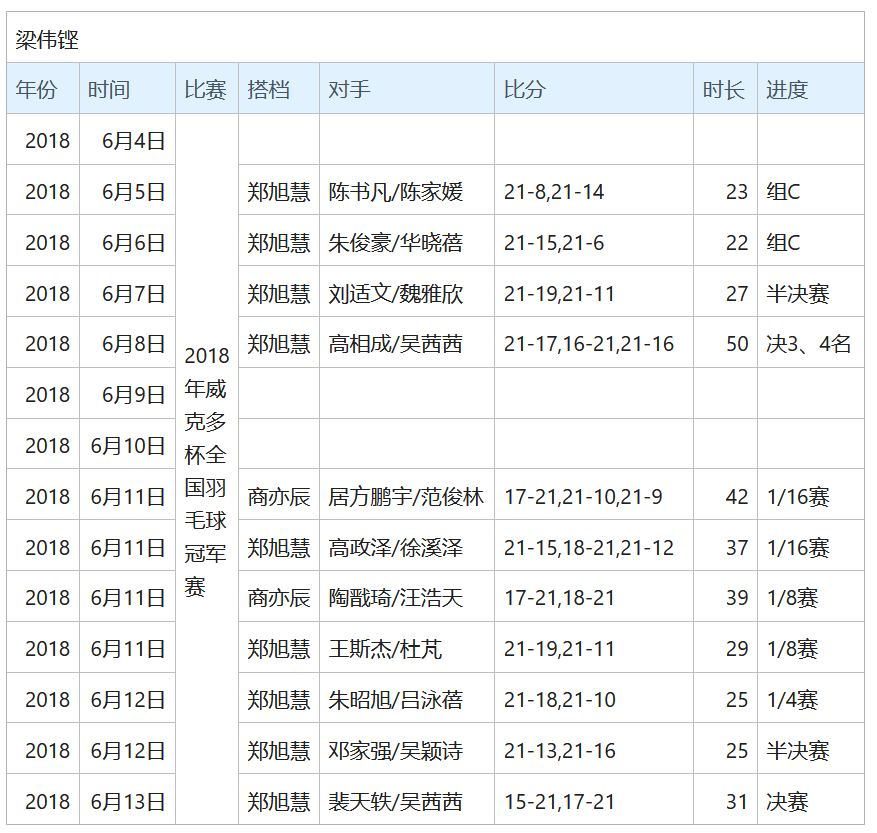
Task: Select opponent 居方鹏宇/范俊林
Action: (x=405, y=497)
